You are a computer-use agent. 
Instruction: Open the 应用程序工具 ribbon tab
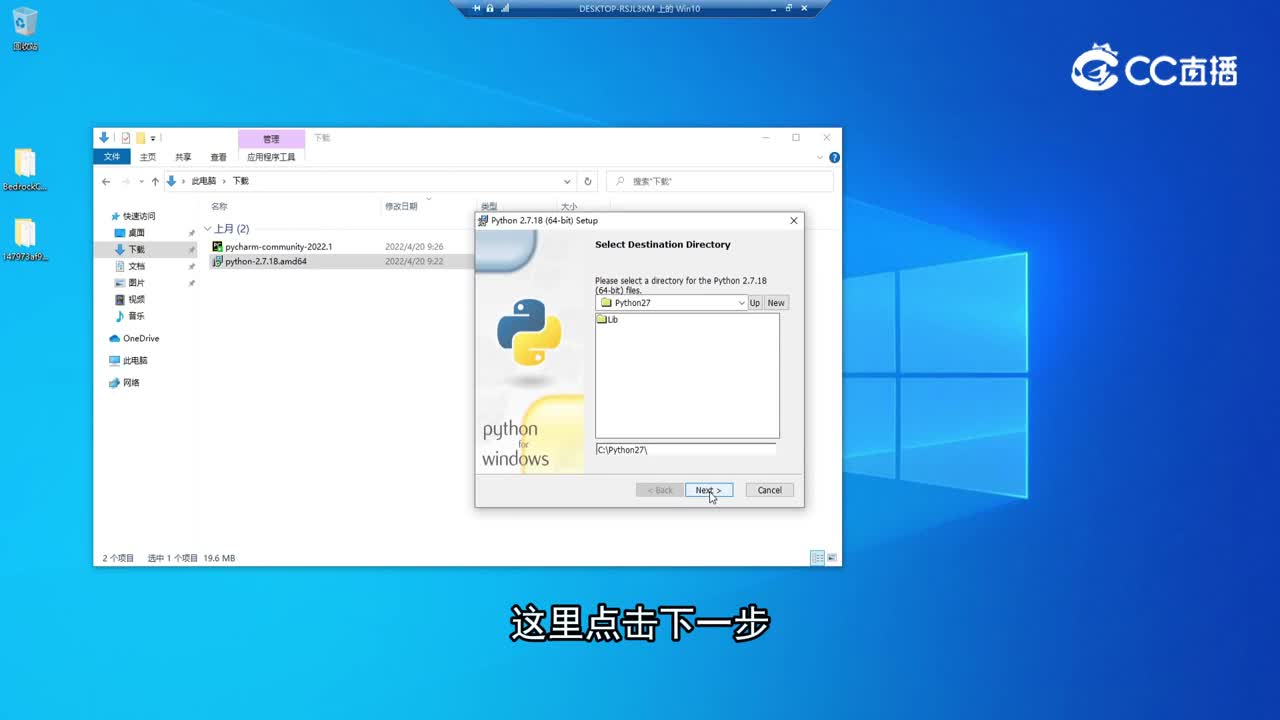coord(271,157)
